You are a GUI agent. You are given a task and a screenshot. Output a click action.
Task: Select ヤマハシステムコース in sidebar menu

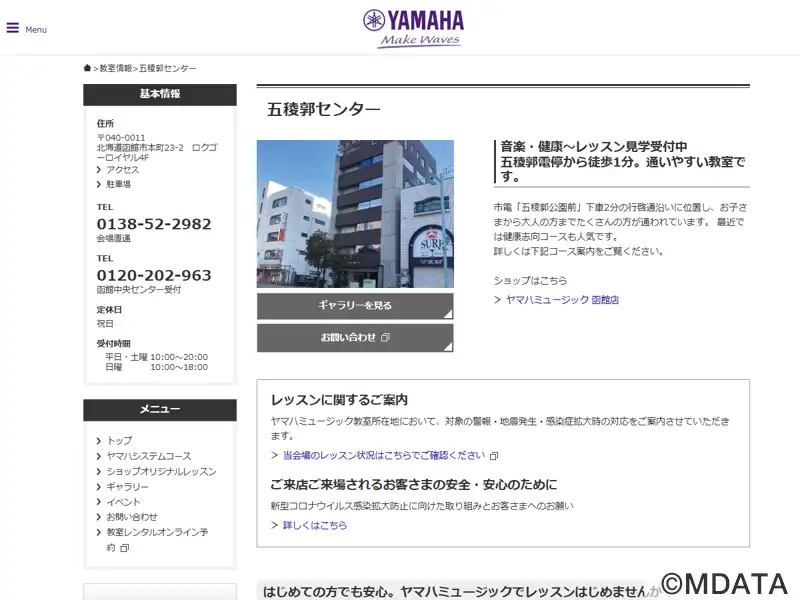pos(149,456)
